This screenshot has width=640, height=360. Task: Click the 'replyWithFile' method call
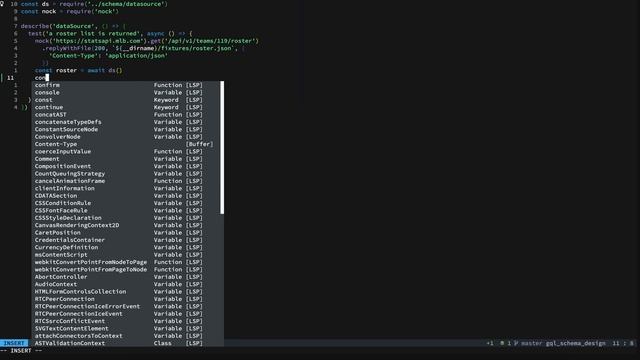click(x=67, y=48)
